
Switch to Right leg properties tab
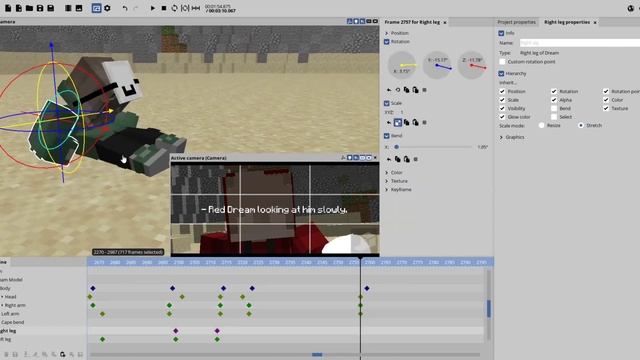click(567, 22)
